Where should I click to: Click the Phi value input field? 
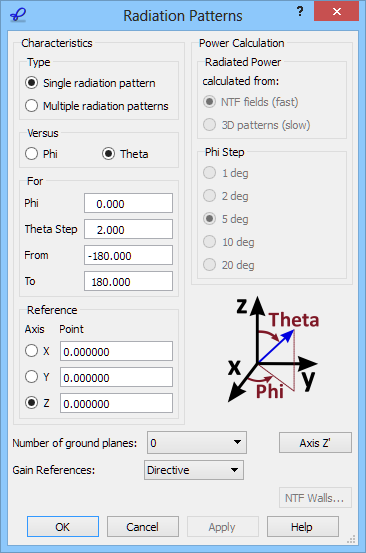[x=128, y=203]
